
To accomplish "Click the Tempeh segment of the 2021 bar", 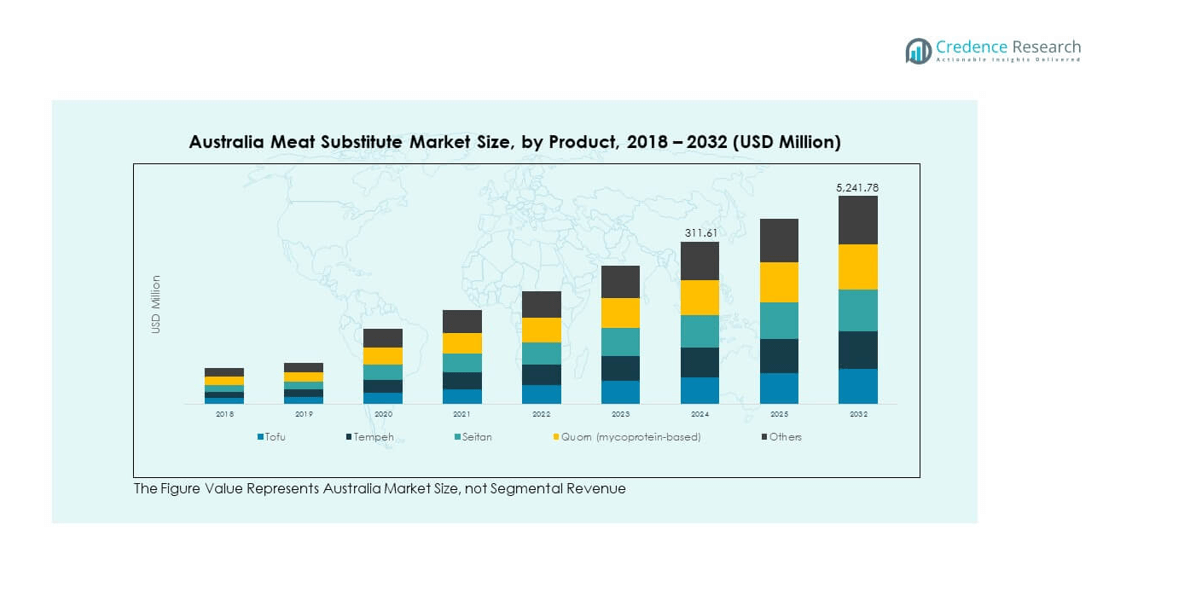I will [462, 380].
